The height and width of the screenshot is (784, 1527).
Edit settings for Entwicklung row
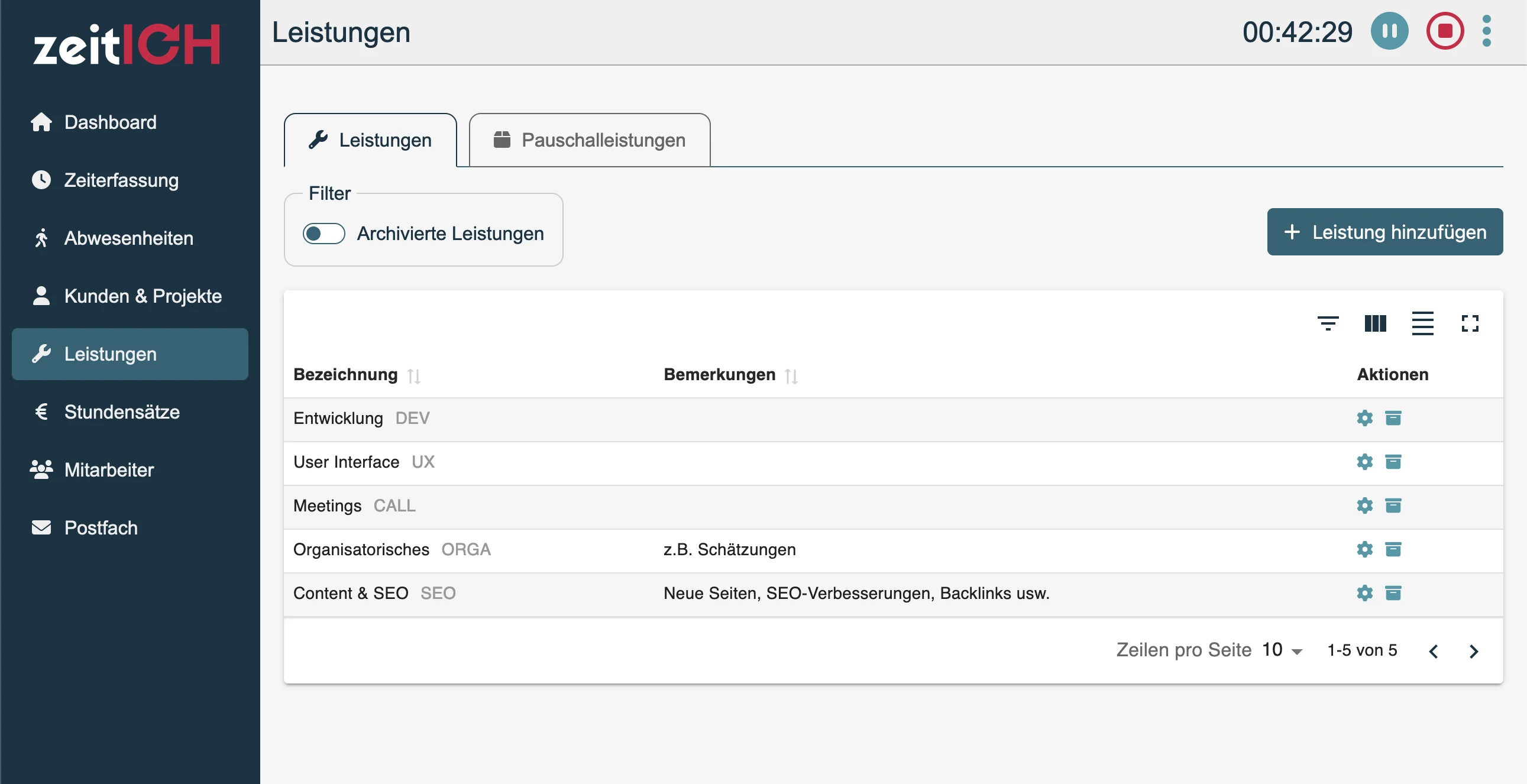(x=1364, y=419)
